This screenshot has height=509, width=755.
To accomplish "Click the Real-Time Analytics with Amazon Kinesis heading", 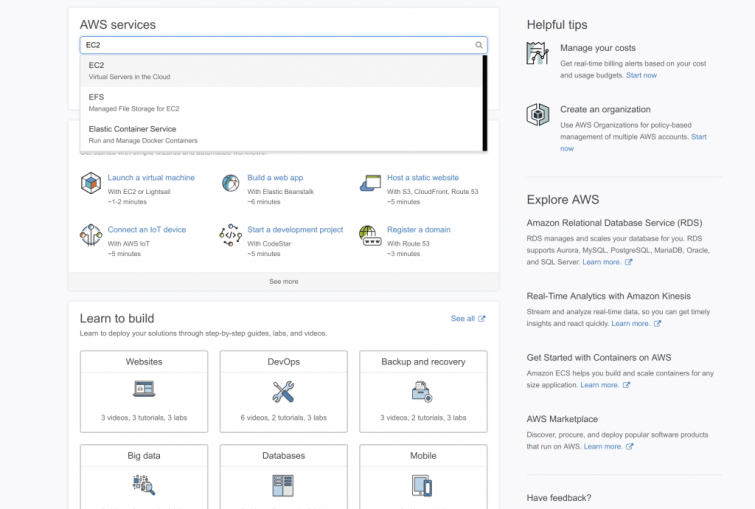I will [x=609, y=296].
